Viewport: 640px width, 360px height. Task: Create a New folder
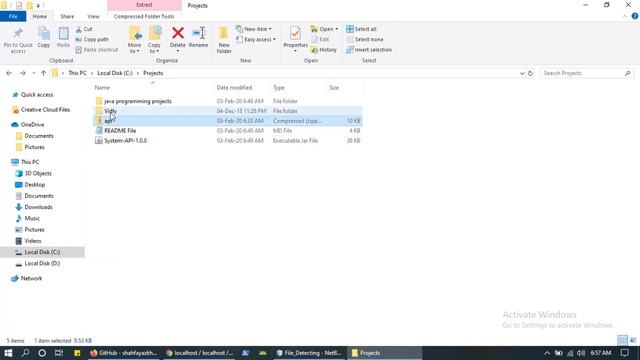click(x=224, y=40)
